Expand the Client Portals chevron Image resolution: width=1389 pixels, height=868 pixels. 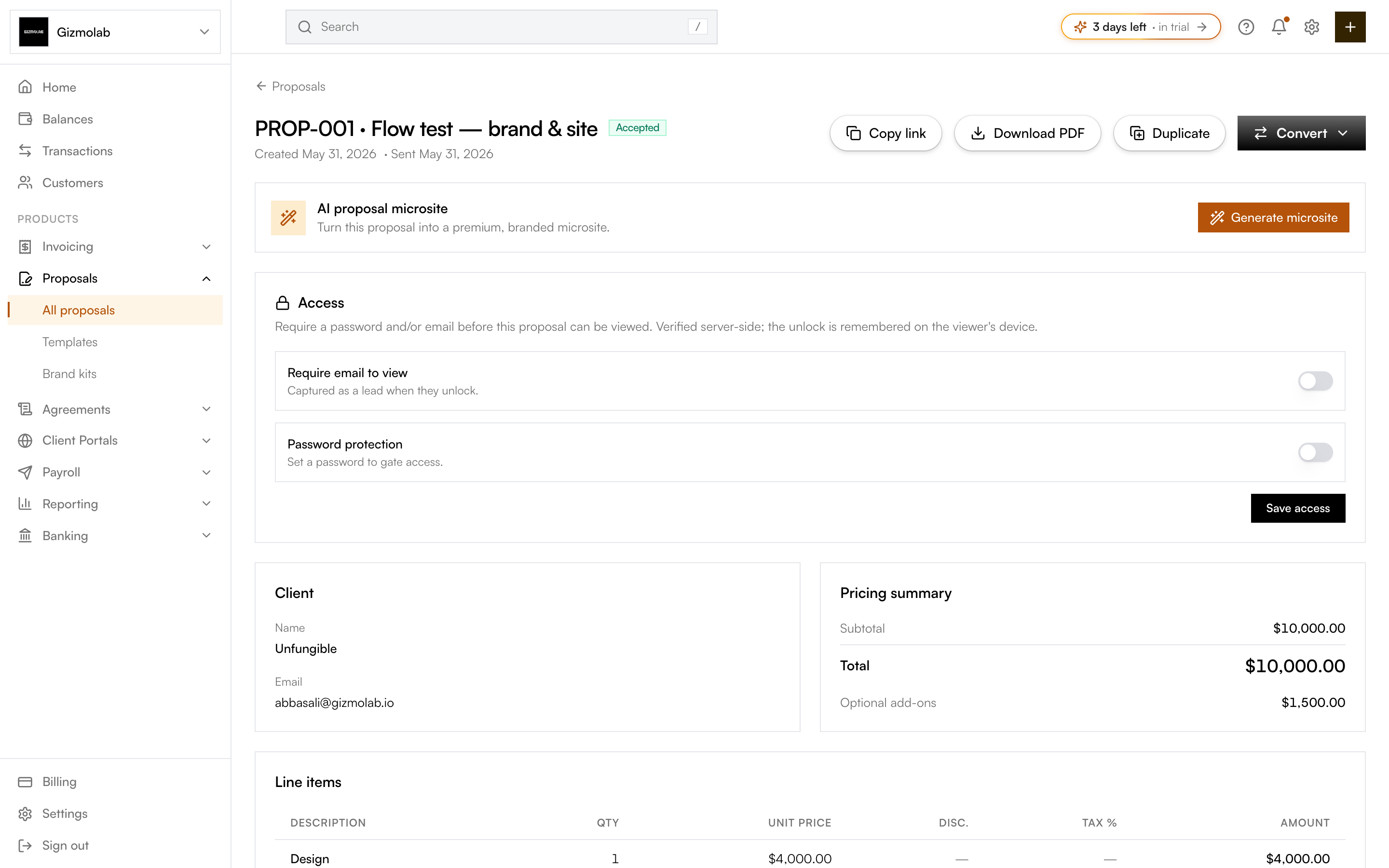(x=206, y=440)
